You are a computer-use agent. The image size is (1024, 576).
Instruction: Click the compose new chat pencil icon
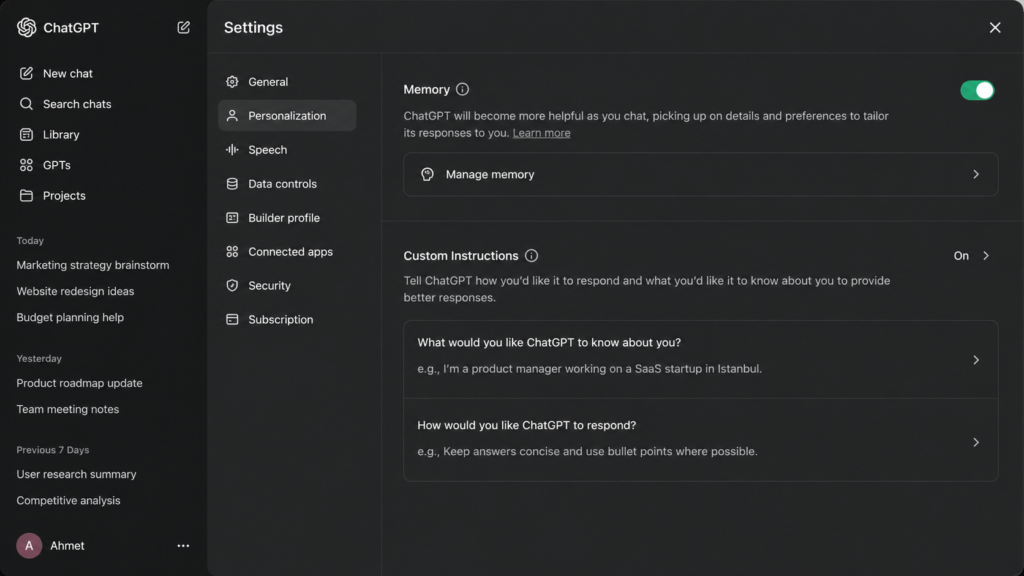(184, 27)
